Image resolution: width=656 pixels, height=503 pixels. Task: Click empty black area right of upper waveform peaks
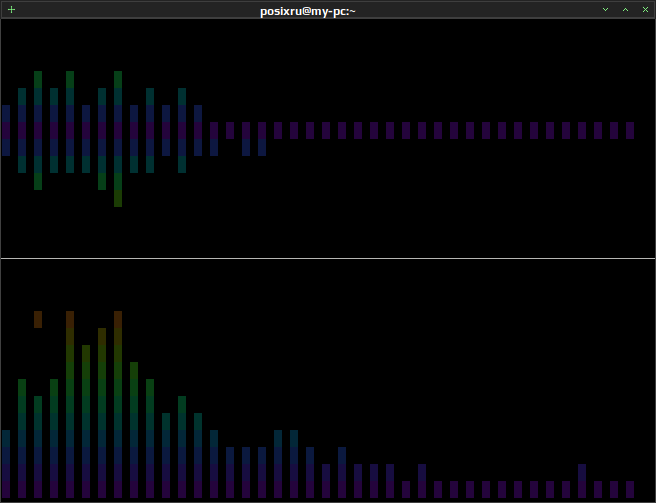(x=418, y=75)
